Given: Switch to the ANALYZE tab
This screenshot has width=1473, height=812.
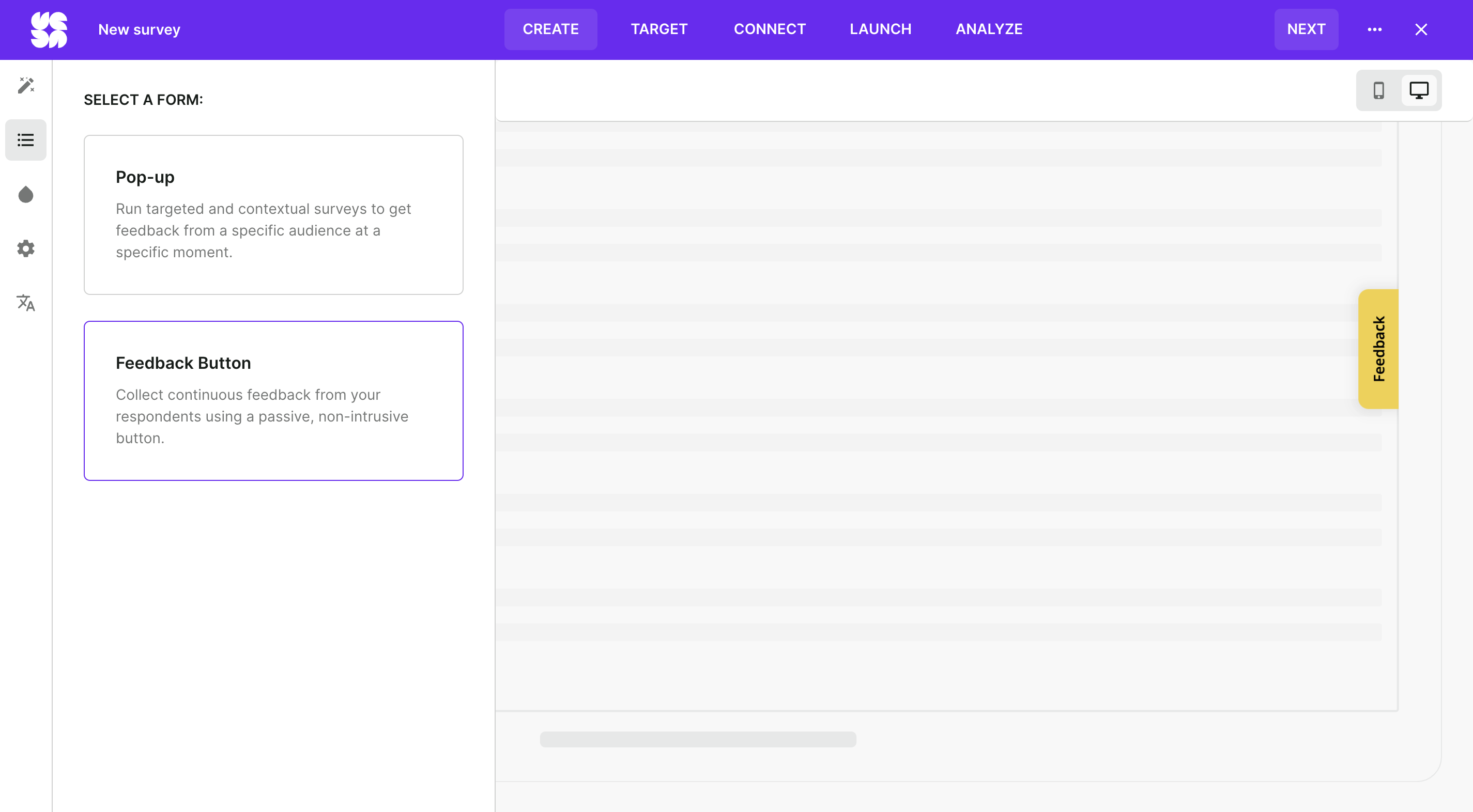Looking at the screenshot, I should [989, 29].
